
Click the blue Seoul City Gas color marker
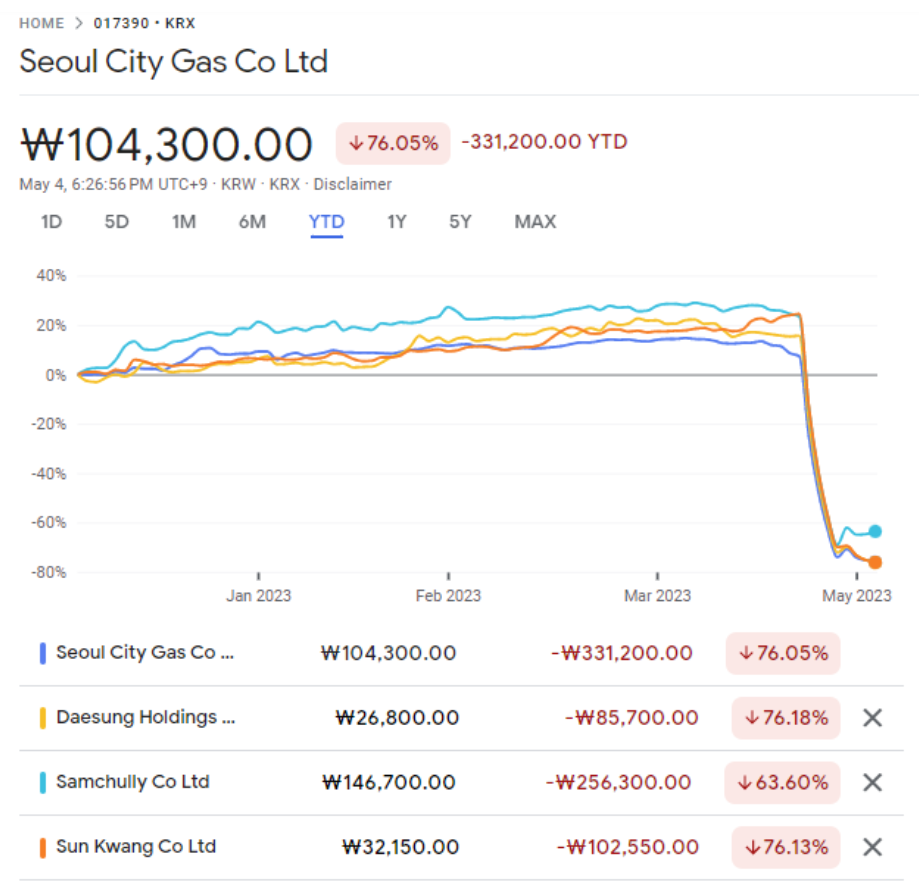(x=43, y=653)
